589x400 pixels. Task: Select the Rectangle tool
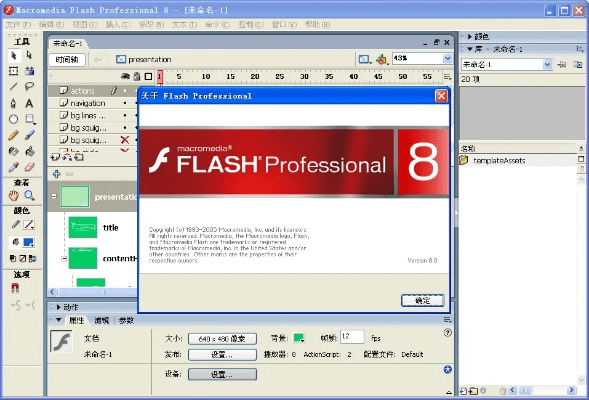pos(29,119)
